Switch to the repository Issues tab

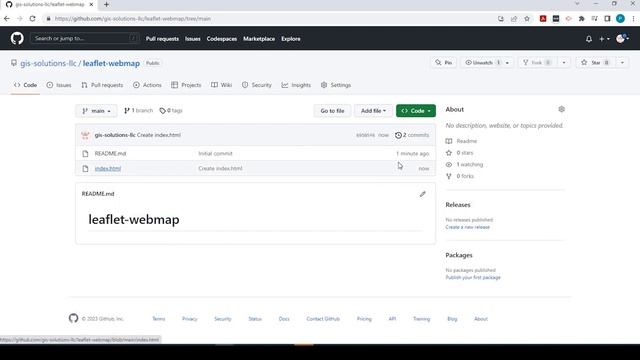coord(59,85)
